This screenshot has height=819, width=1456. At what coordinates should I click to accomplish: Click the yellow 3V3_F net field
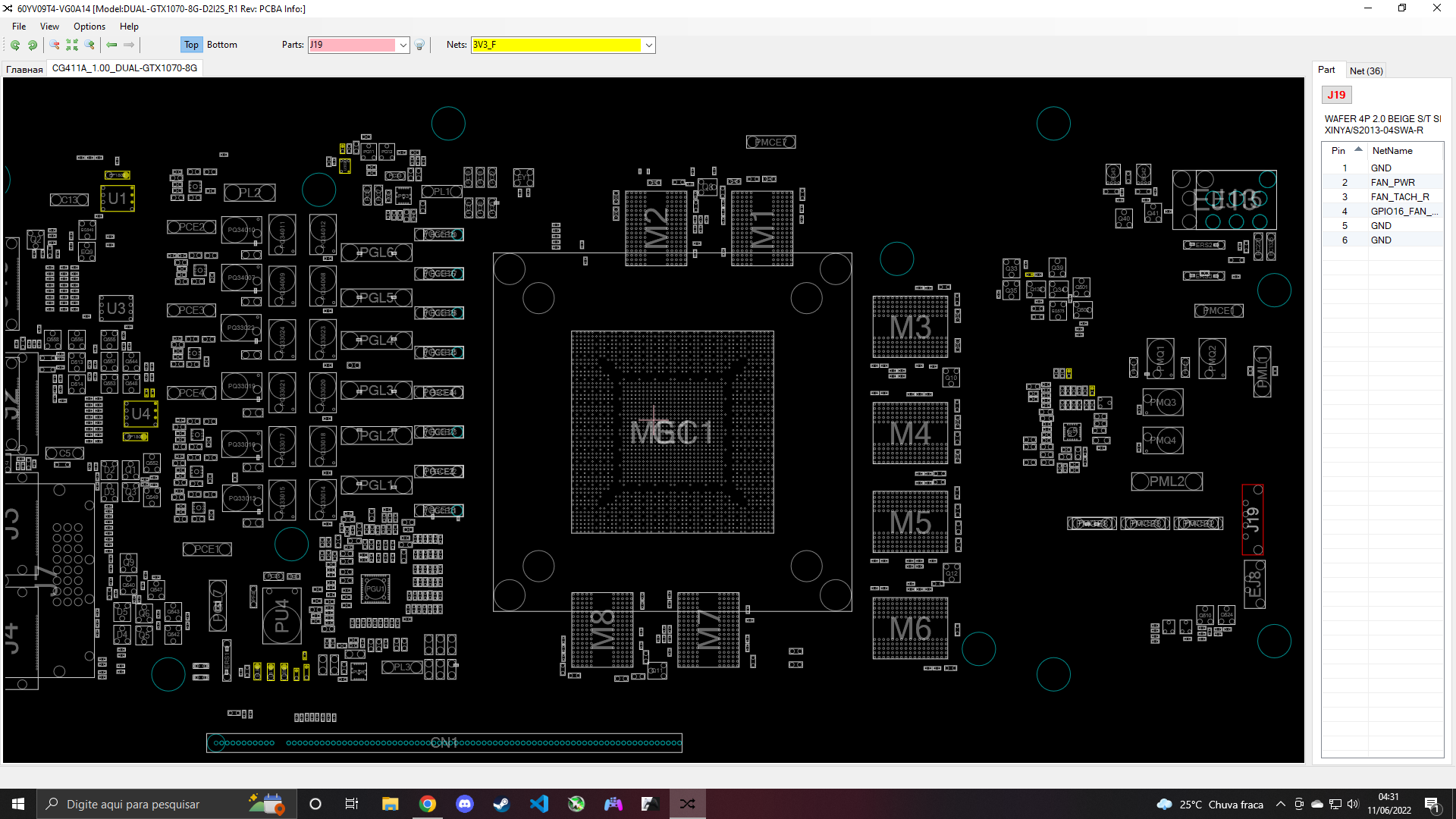(x=556, y=45)
